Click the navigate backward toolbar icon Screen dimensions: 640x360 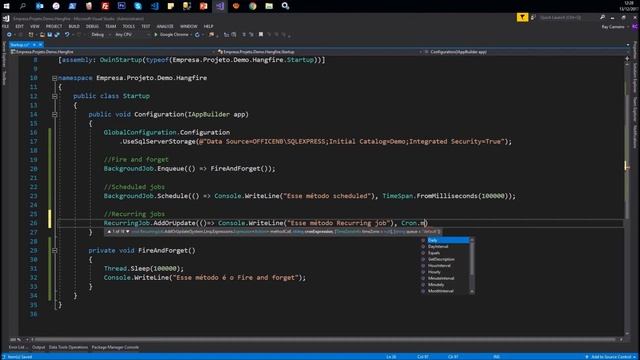point(9,35)
